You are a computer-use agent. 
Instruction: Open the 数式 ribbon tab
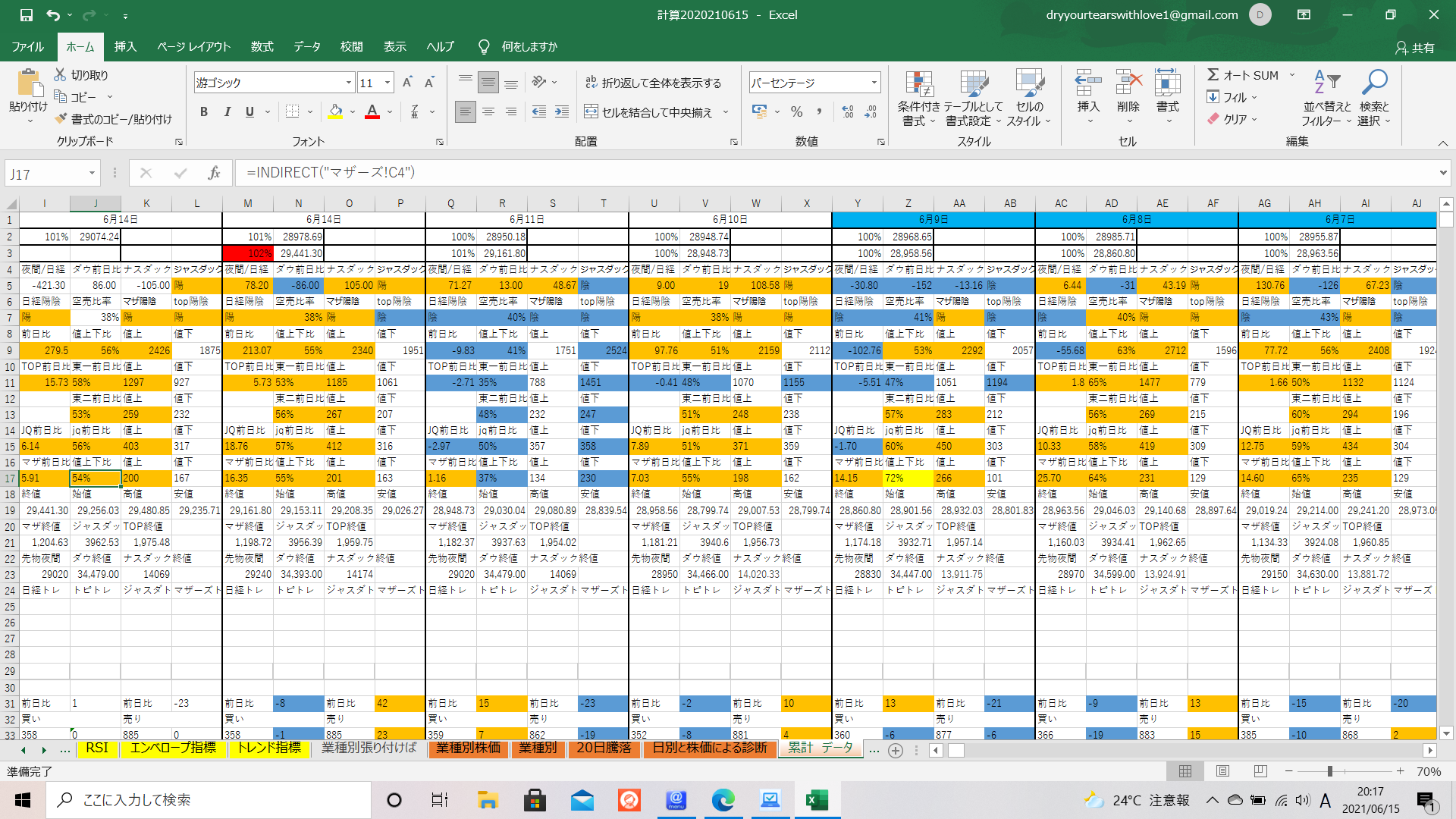(x=262, y=47)
